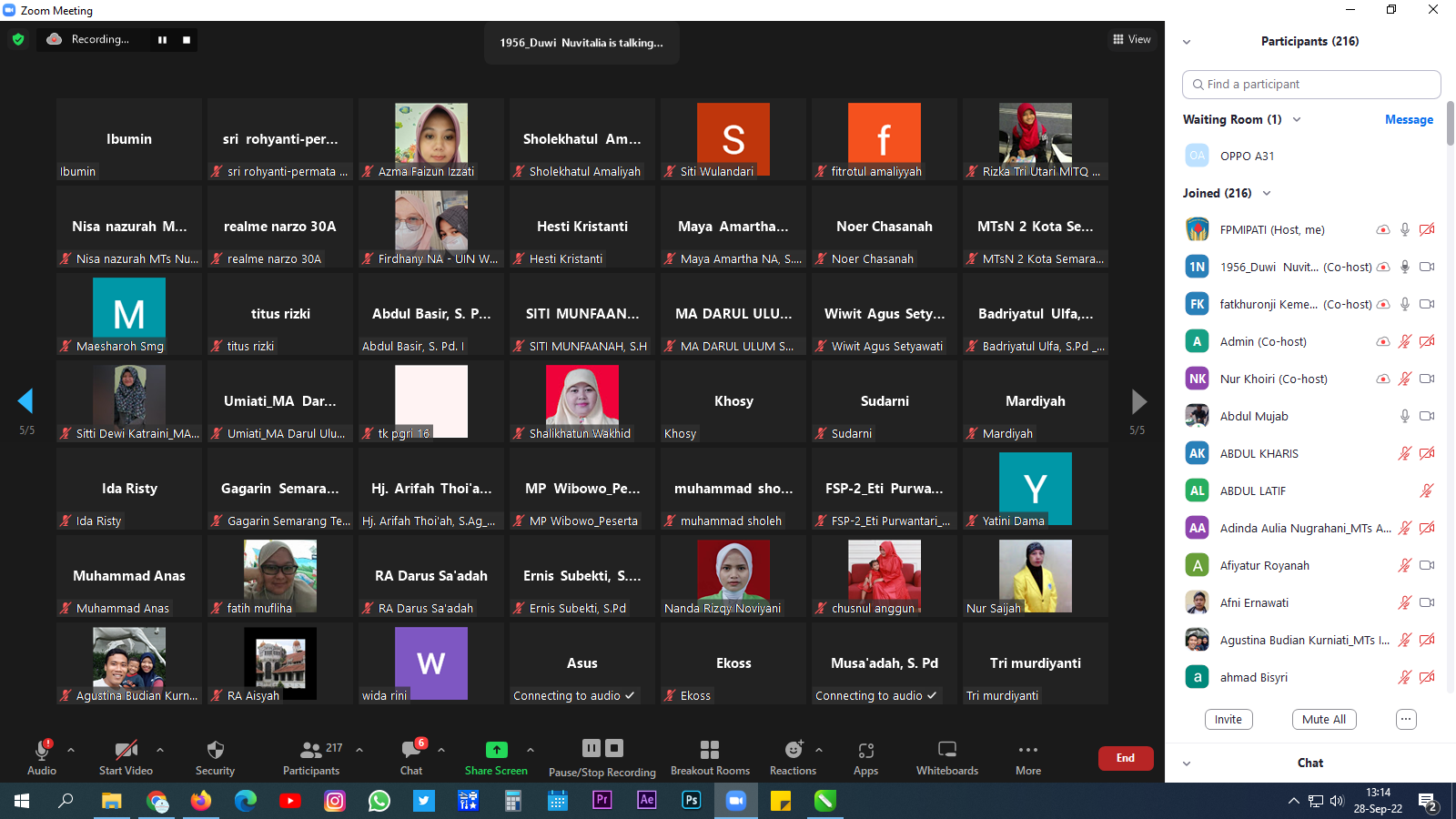Viewport: 1456px width, 819px height.
Task: Collapse the Joined (216) list
Action: click(1267, 194)
